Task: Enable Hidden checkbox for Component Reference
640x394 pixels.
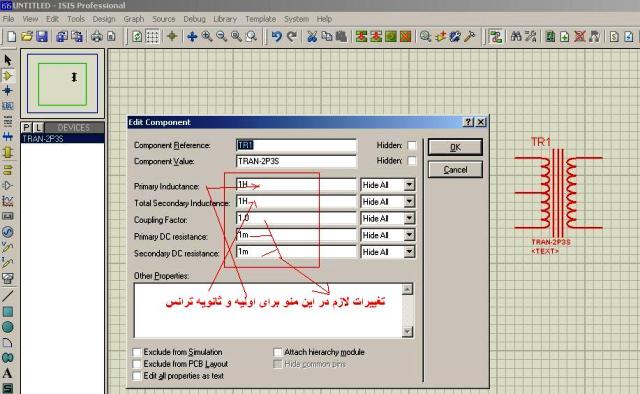Action: tap(412, 145)
